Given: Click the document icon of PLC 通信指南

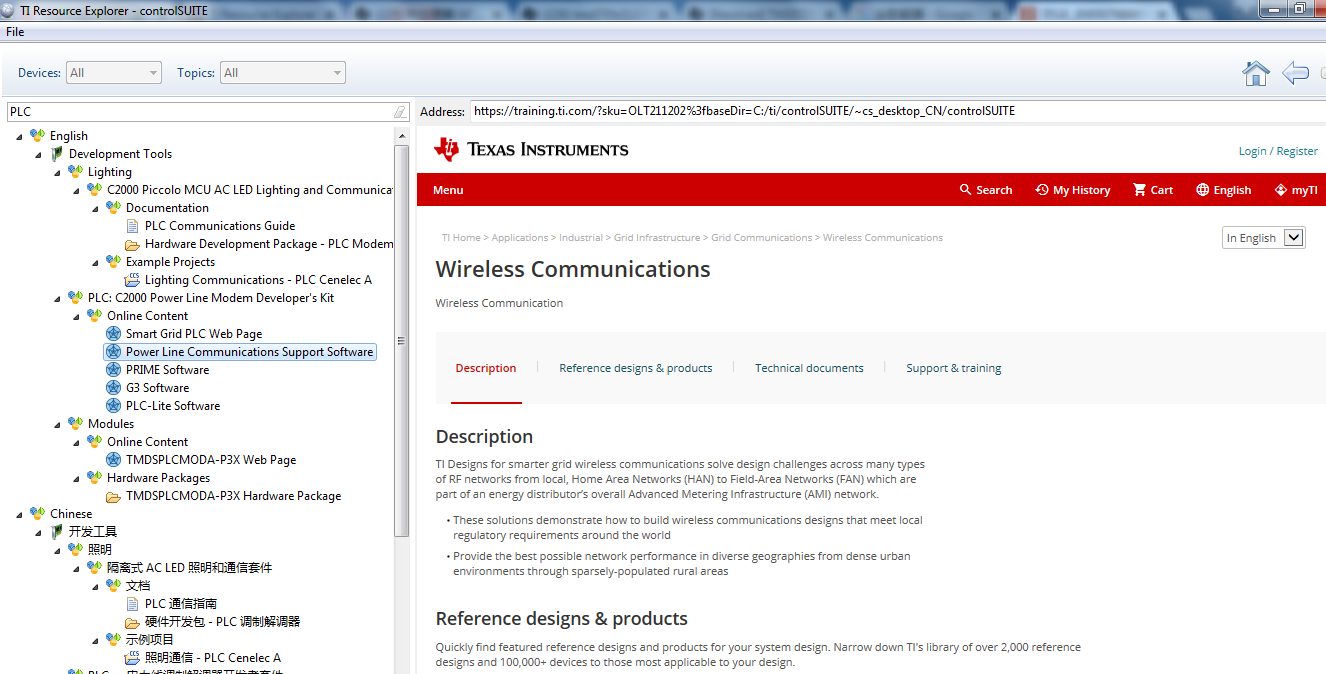Looking at the screenshot, I should click(x=133, y=604).
